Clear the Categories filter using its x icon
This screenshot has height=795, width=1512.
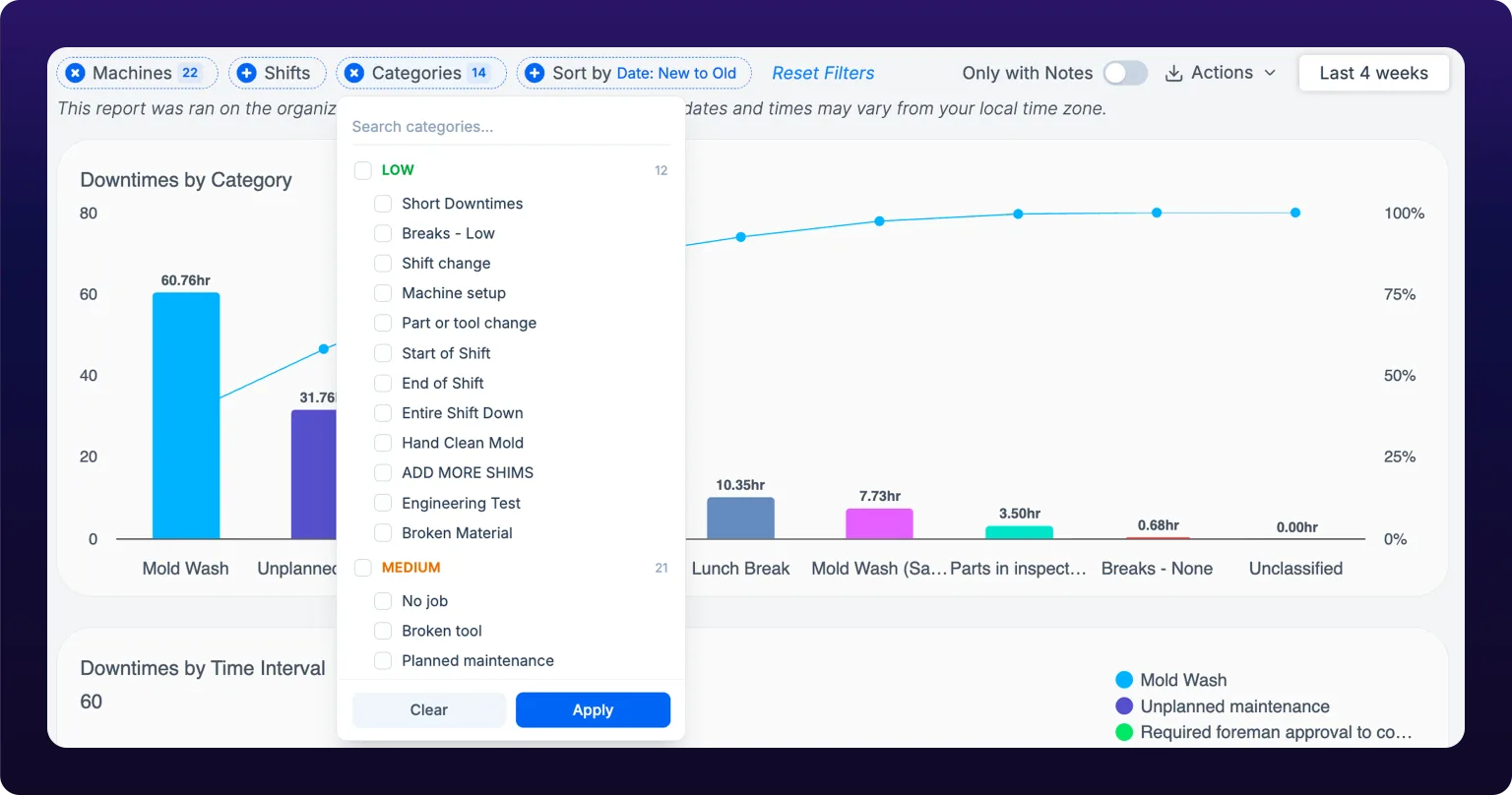click(354, 73)
